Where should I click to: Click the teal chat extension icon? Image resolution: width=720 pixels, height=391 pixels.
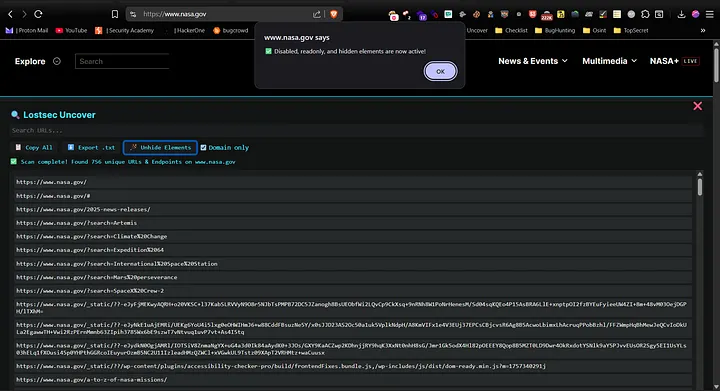(x=448, y=14)
